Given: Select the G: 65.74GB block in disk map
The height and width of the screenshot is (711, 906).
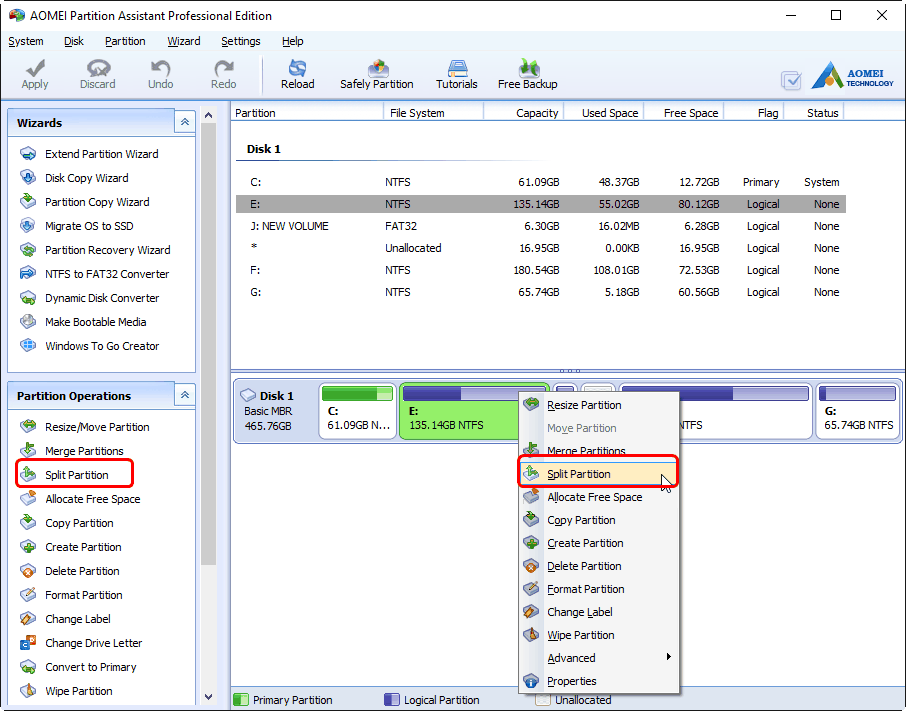Looking at the screenshot, I should tap(857, 411).
